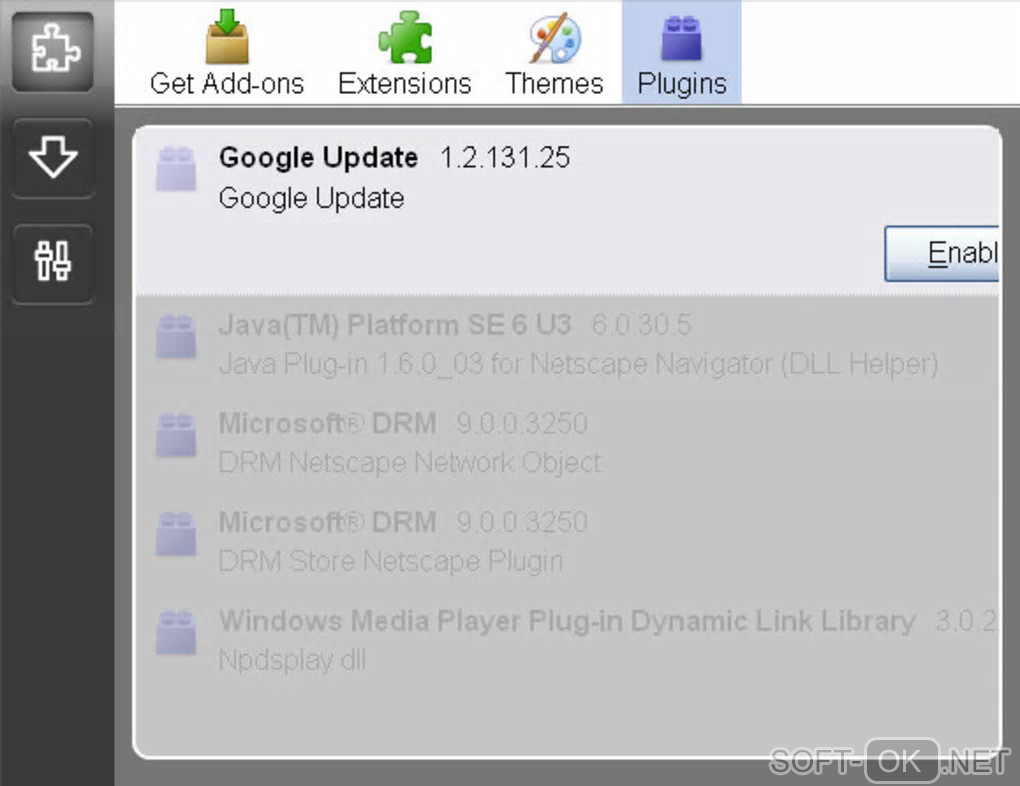Click Google Update plugin brick icon

coord(176,169)
